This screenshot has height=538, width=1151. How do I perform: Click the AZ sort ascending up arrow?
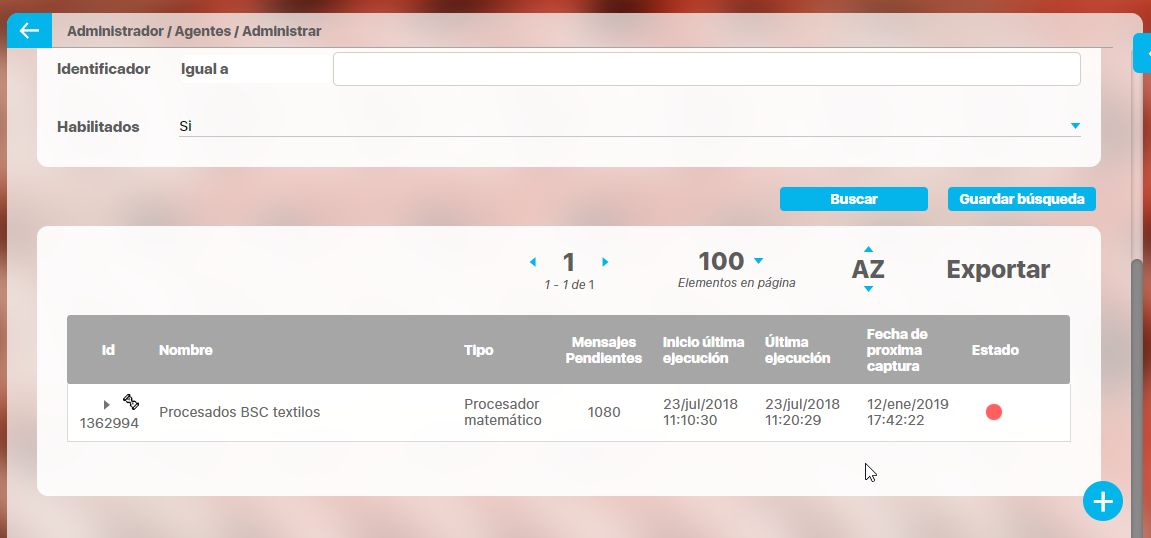pos(868,249)
